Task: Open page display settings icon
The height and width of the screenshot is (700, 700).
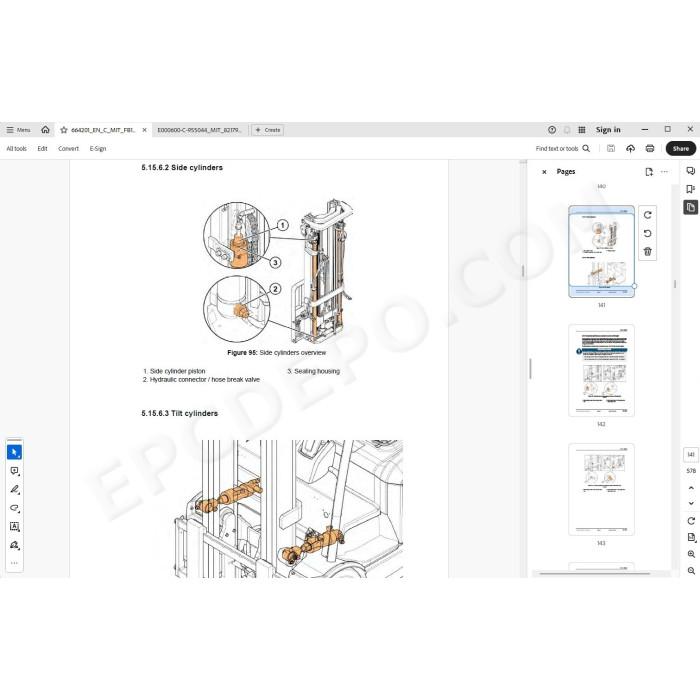Action: click(x=691, y=538)
